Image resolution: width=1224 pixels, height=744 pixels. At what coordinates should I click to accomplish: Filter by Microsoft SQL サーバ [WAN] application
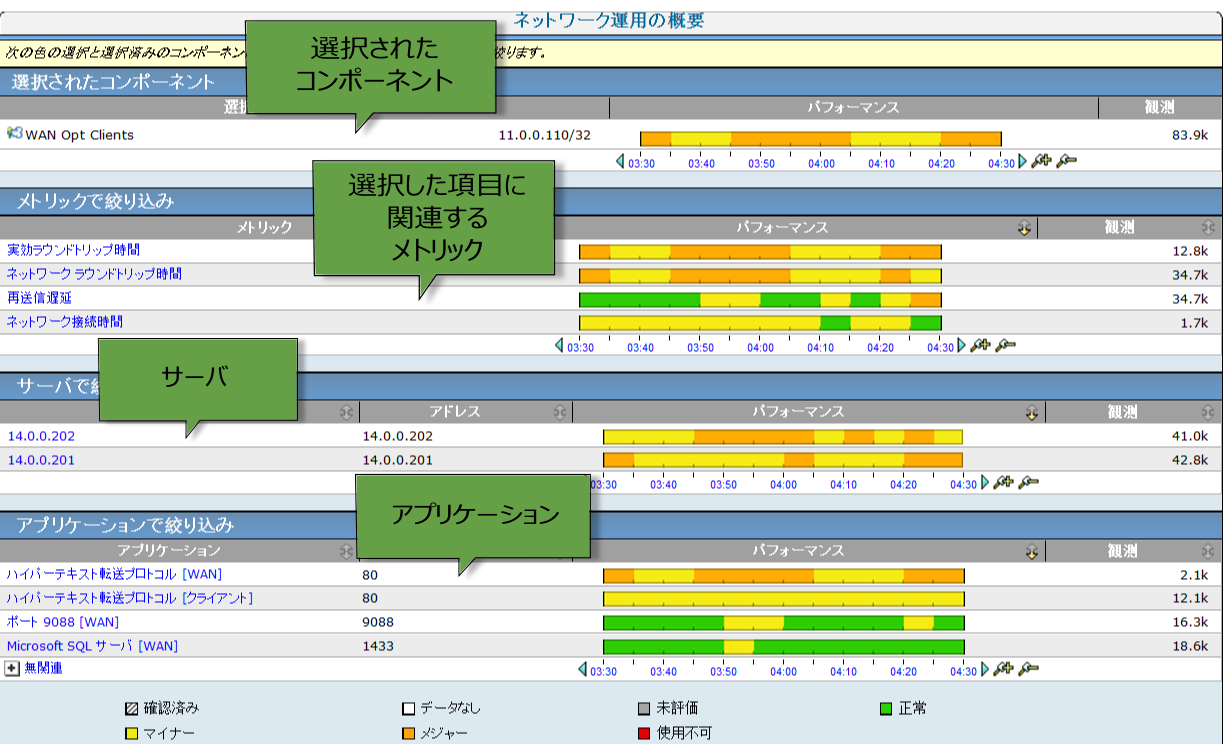pyautogui.click(x=92, y=646)
